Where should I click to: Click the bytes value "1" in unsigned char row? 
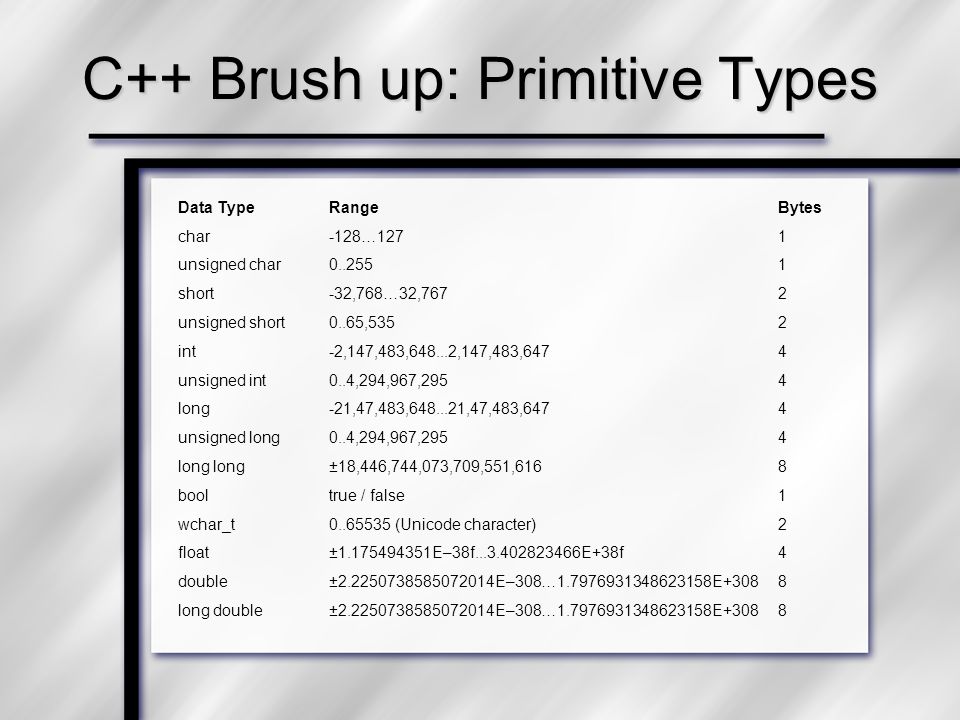(x=782, y=264)
